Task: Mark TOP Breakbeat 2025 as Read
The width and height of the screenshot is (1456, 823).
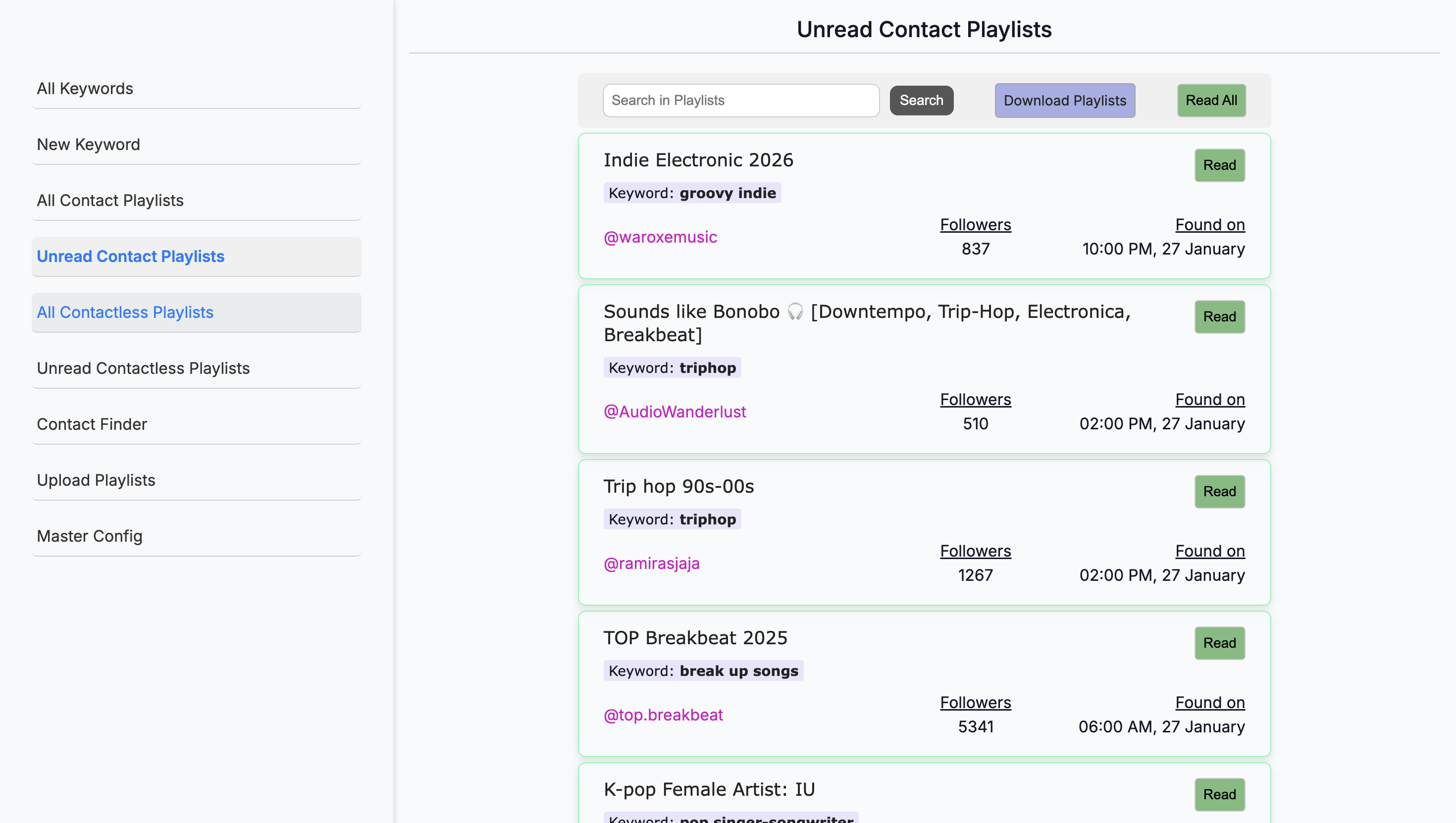Action: [x=1220, y=643]
